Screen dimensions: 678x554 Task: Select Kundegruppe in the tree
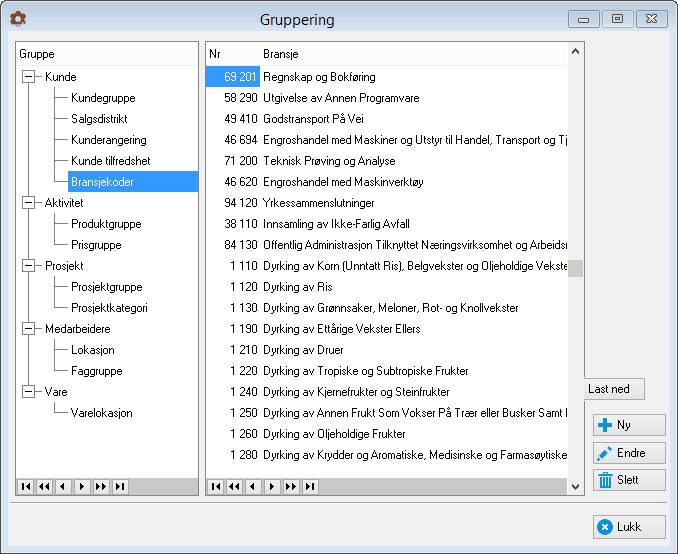pos(103,98)
